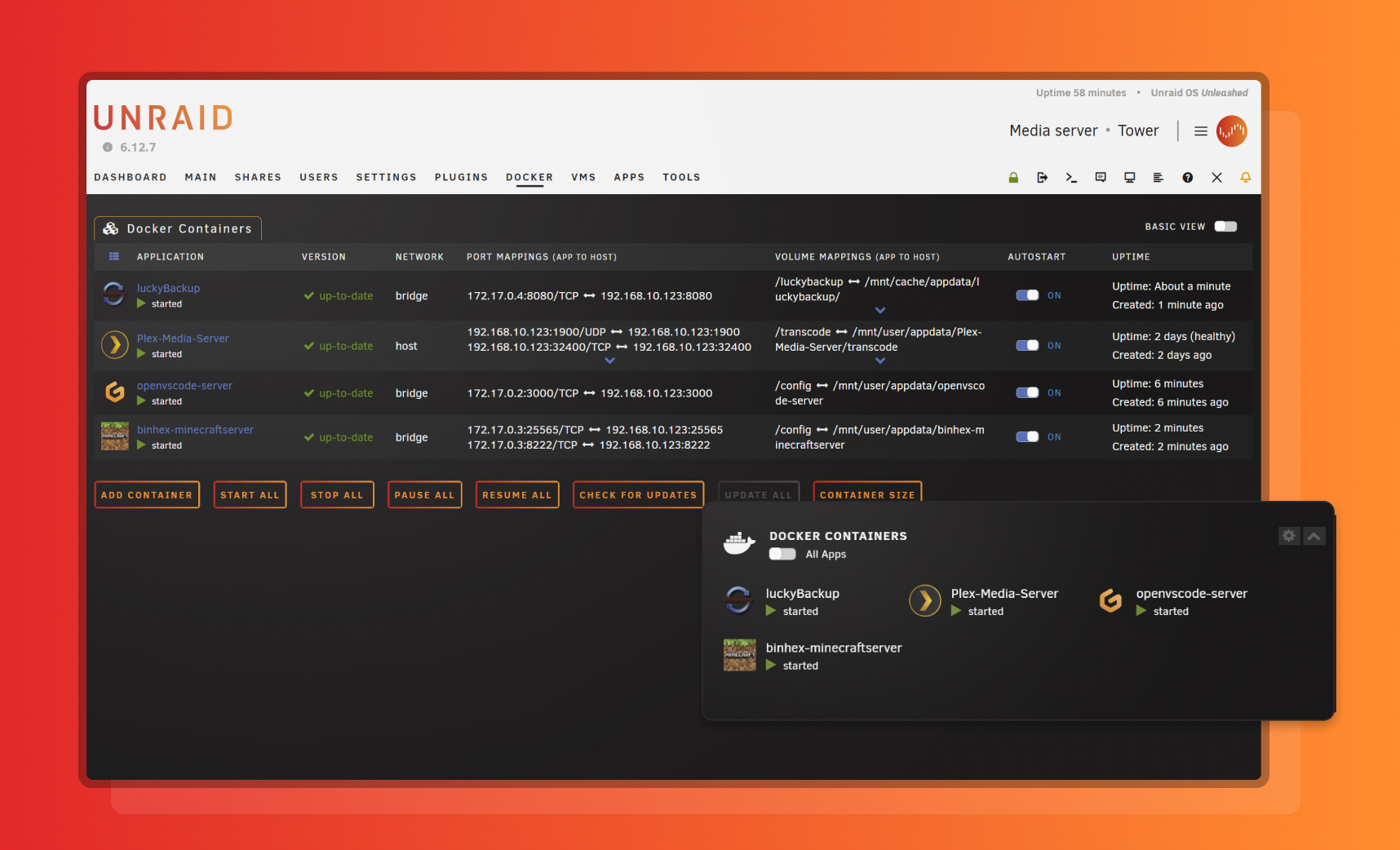
Task: Click the Plex-Media-Server icon in the widget
Action: pyautogui.click(x=924, y=600)
